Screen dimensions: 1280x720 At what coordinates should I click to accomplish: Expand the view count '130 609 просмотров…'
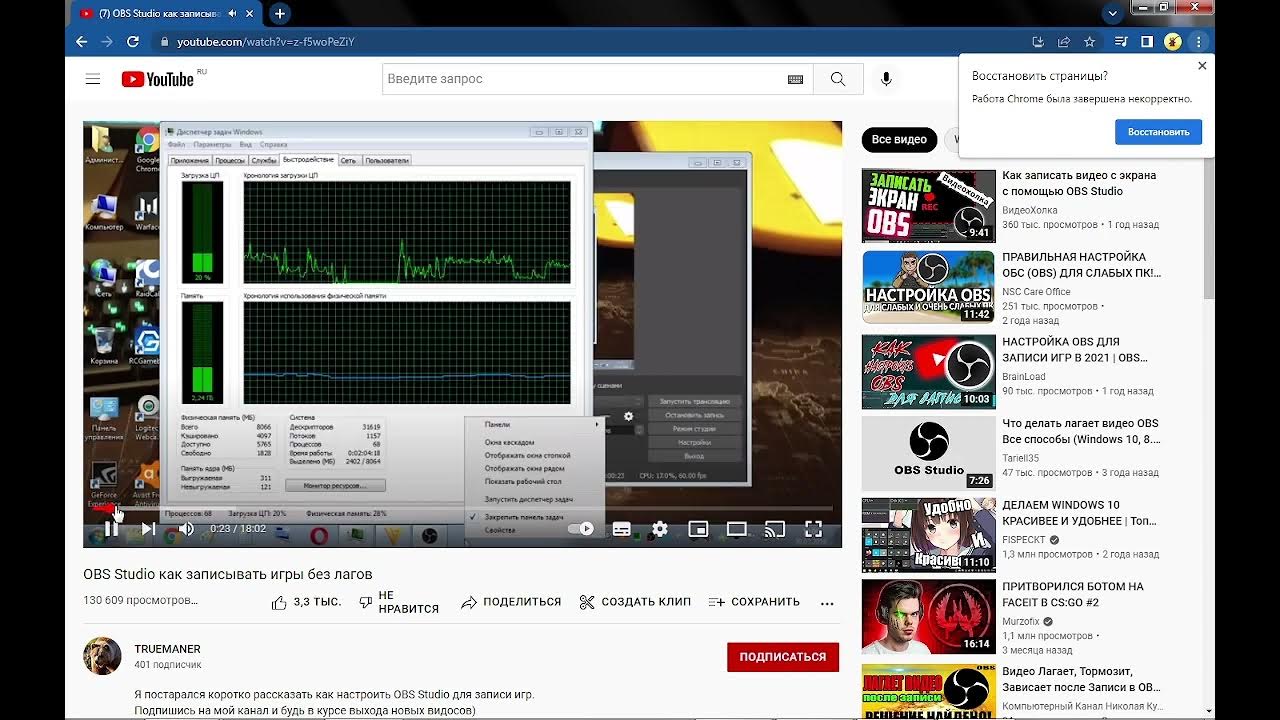(x=141, y=600)
